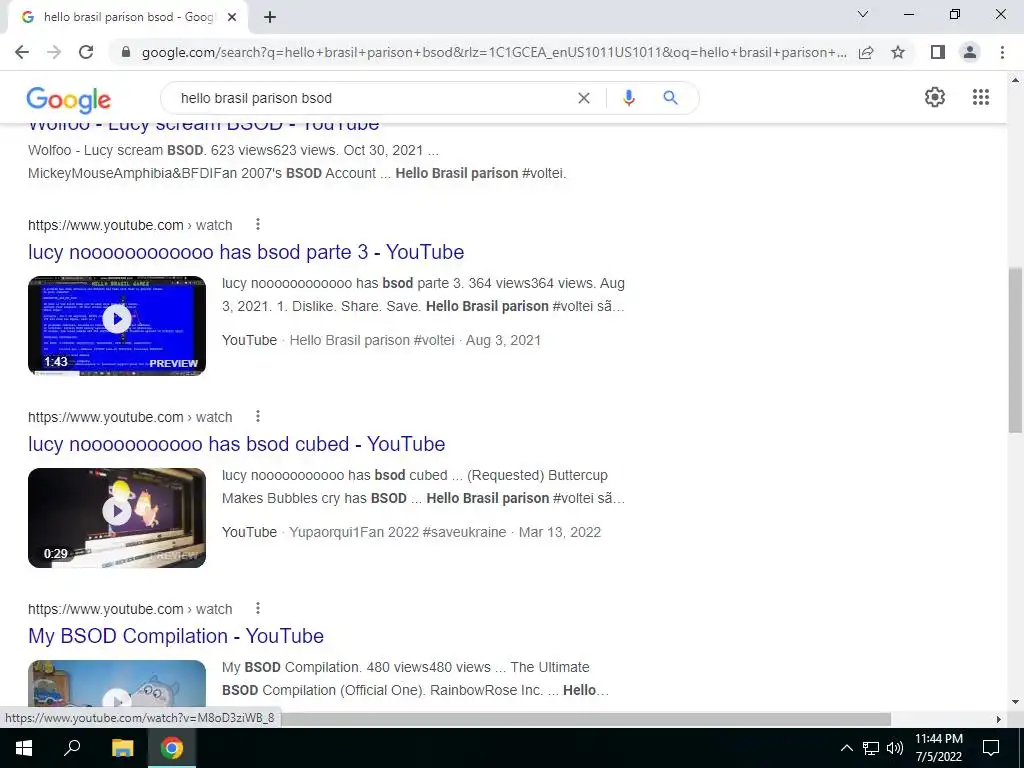1024x768 pixels.
Task: Open 'lucy noooooooooo has bsod cubed' link
Action: [236, 444]
